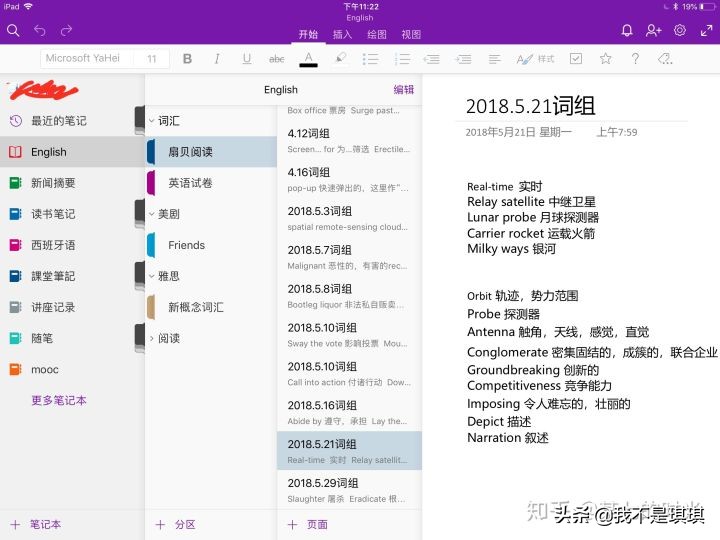Decrease the paragraph indent
Screen dimensions: 720x540
pos(432,59)
